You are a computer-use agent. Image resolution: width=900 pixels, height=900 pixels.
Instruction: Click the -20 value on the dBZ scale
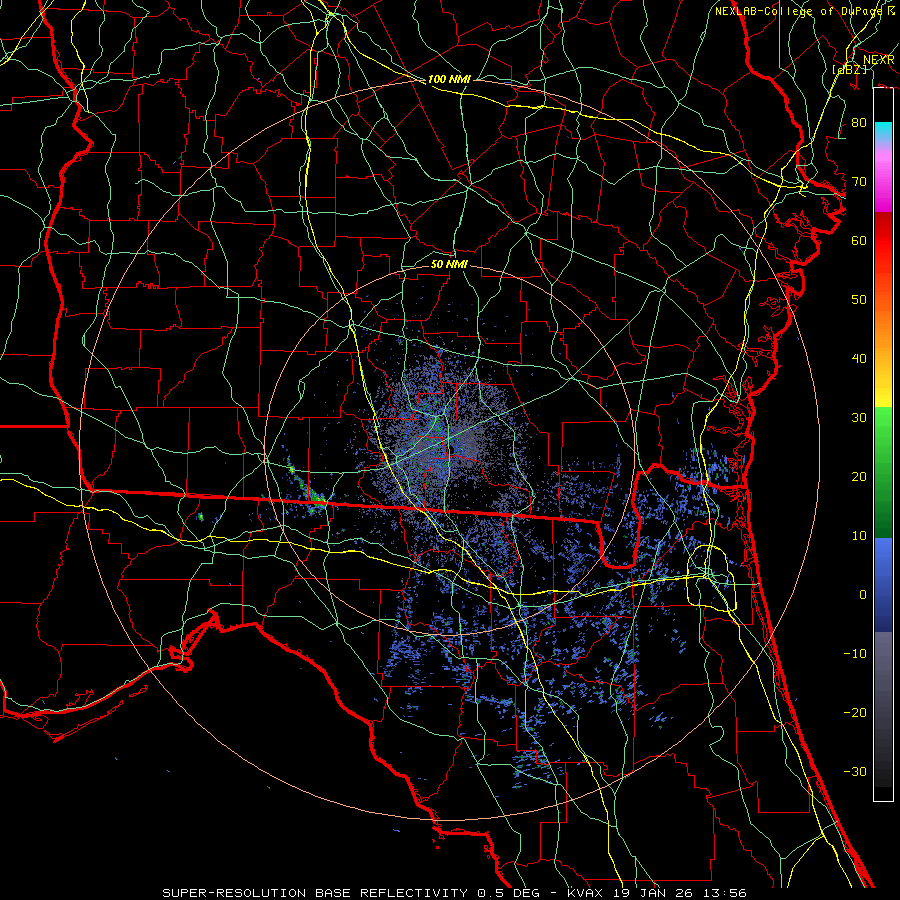point(855,712)
